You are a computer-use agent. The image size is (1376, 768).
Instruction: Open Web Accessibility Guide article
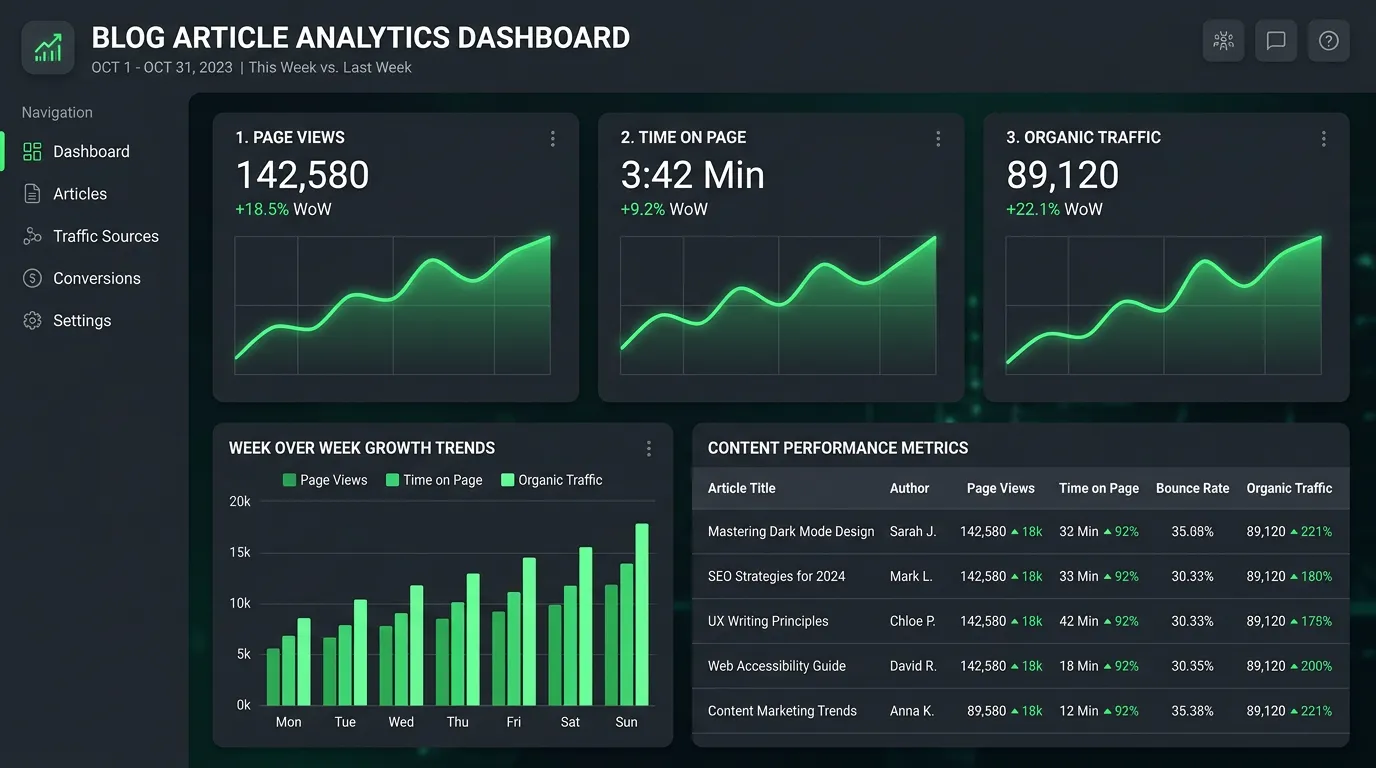coord(777,666)
